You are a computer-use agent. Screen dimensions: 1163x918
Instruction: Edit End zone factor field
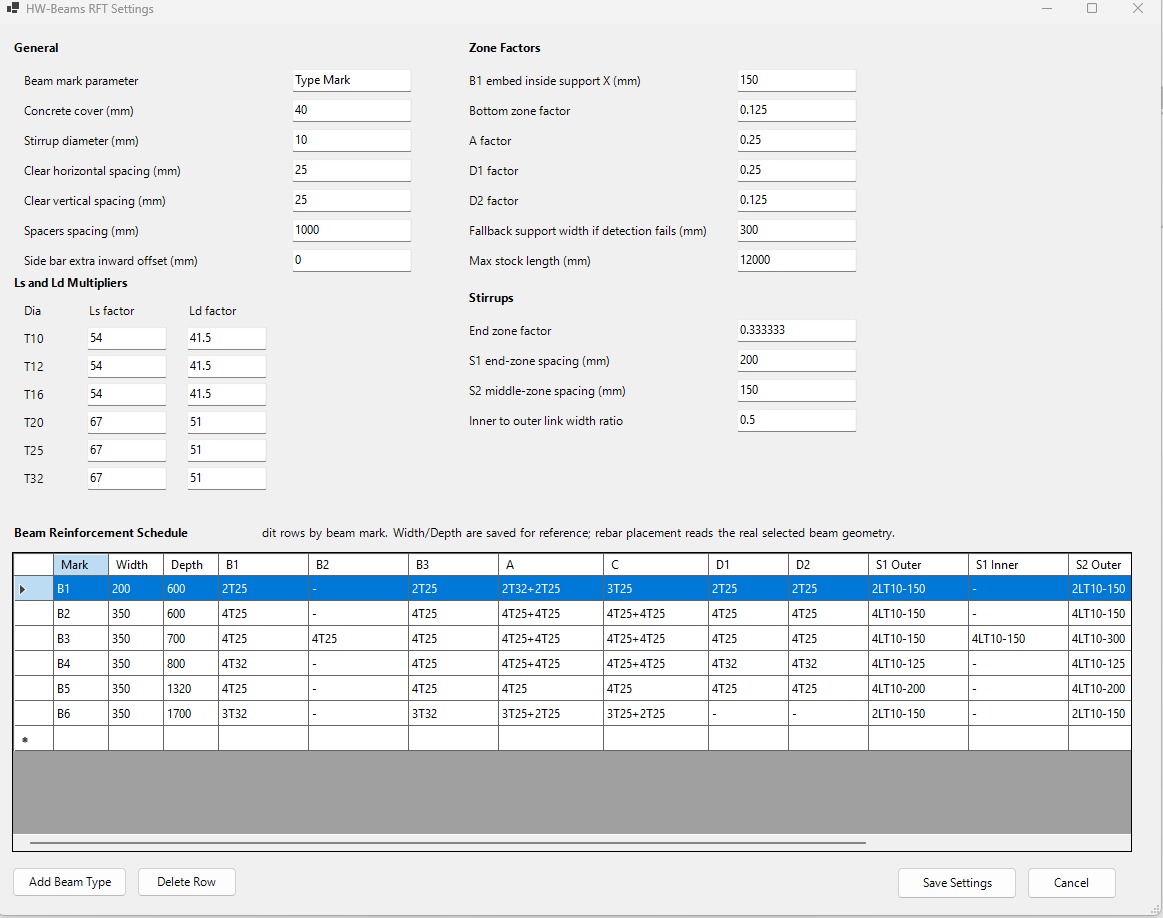pos(797,330)
